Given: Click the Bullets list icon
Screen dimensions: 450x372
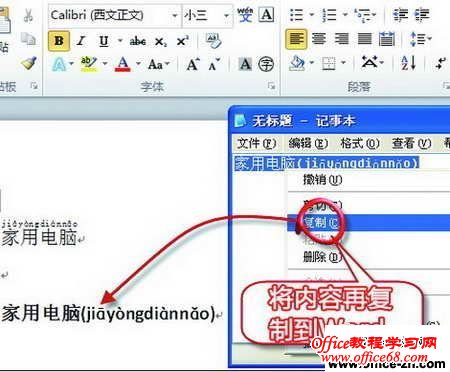Looking at the screenshot, I should [296, 15].
